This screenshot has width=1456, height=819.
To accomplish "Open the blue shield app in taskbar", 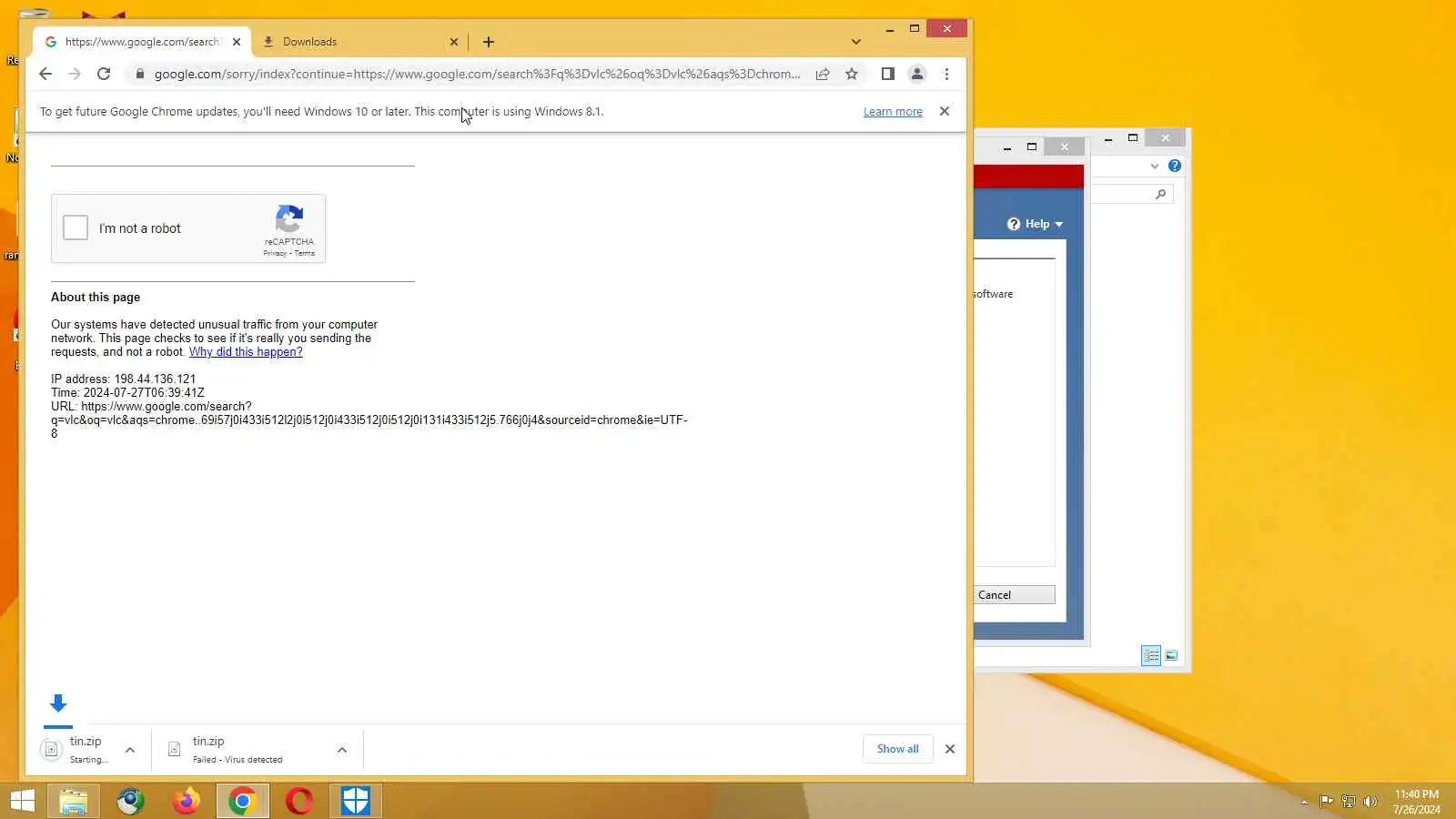I will [x=356, y=801].
